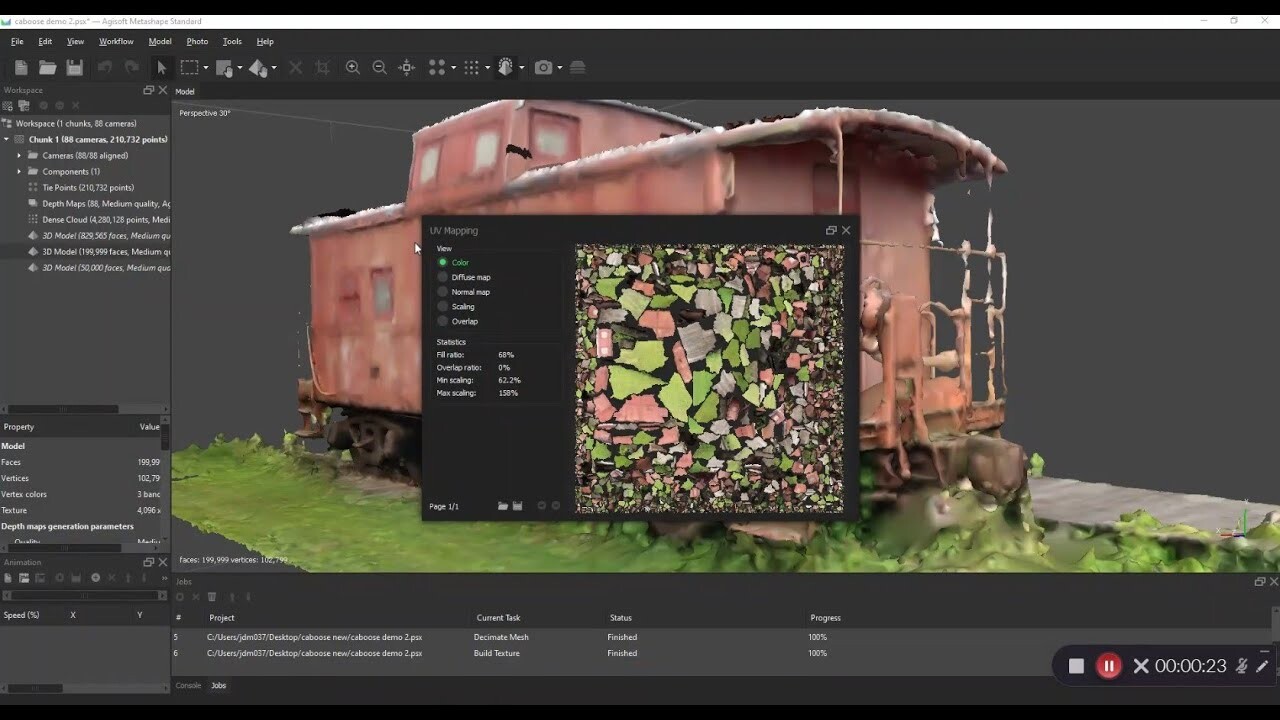Expand the Cameras (88/88 aligned) node
The height and width of the screenshot is (720, 1280).
[19, 155]
